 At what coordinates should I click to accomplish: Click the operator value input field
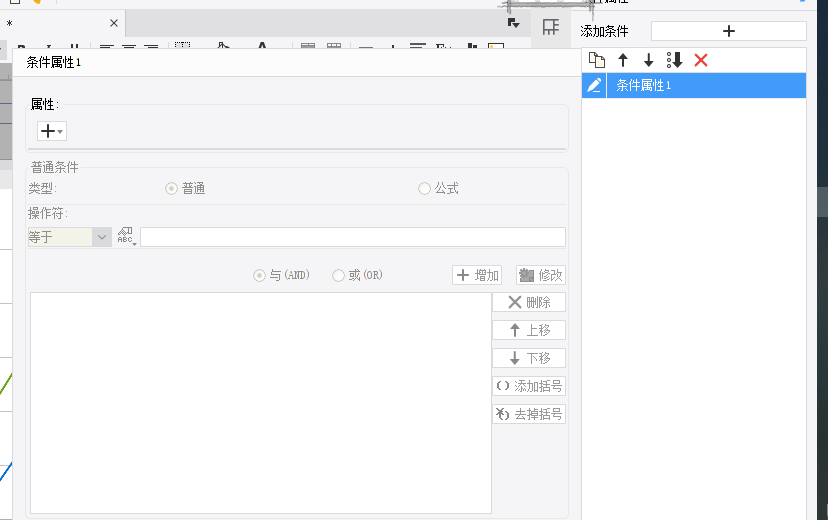(x=352, y=237)
